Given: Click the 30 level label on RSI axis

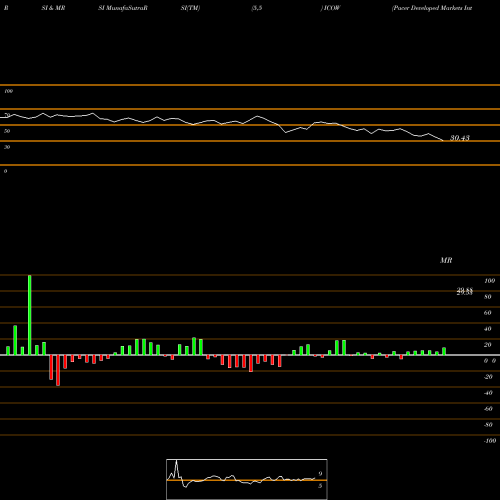Looking at the screenshot, I should click(7, 147).
